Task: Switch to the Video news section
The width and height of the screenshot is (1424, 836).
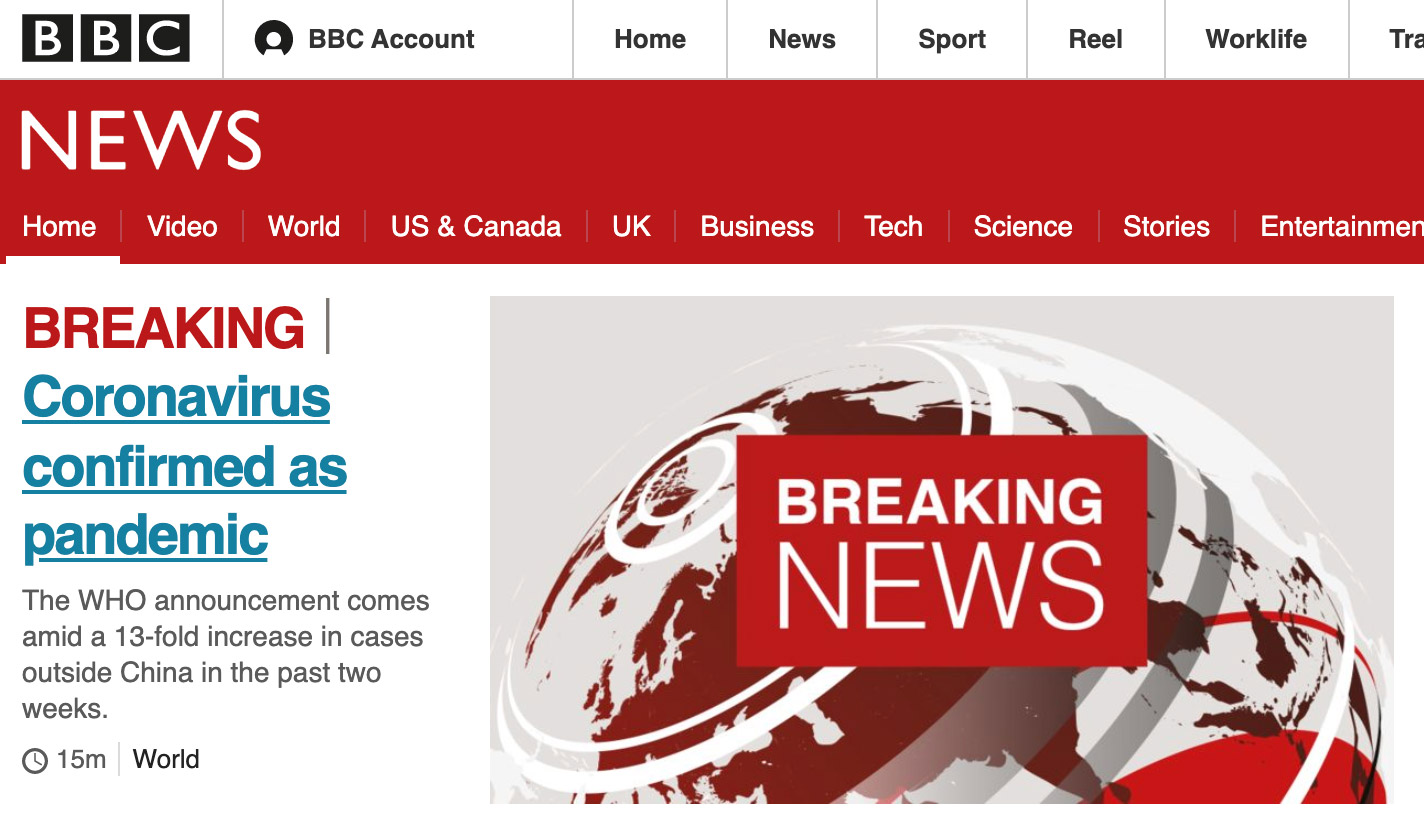Action: pyautogui.click(x=182, y=226)
